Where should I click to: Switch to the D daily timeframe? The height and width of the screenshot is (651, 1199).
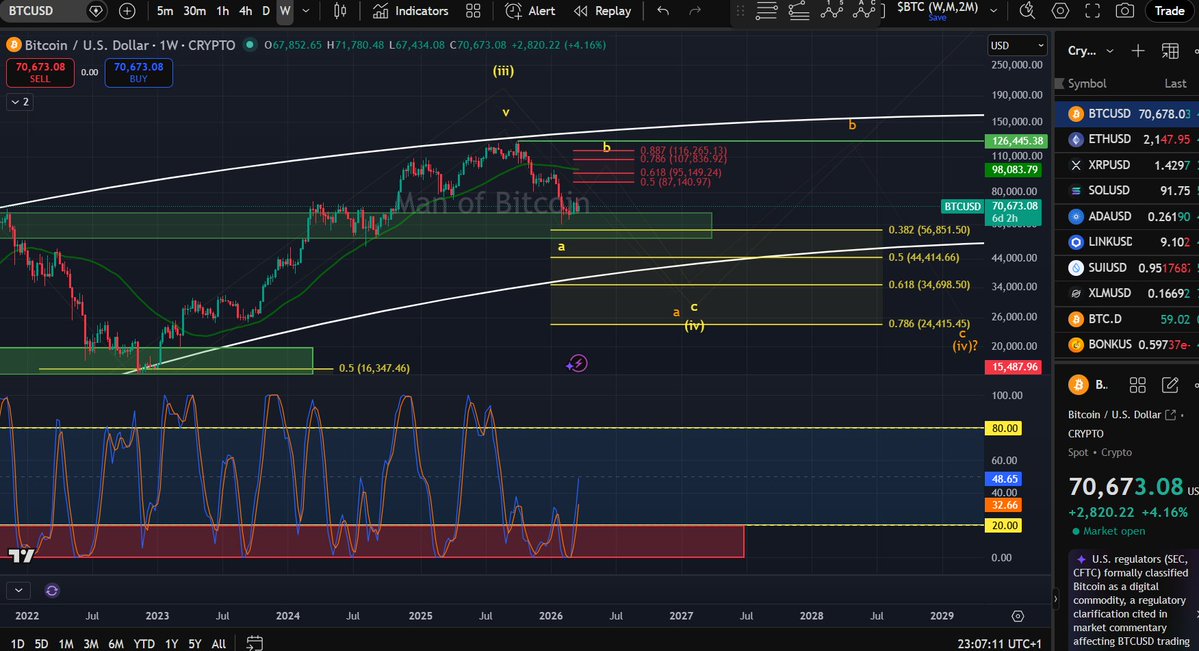[x=265, y=11]
